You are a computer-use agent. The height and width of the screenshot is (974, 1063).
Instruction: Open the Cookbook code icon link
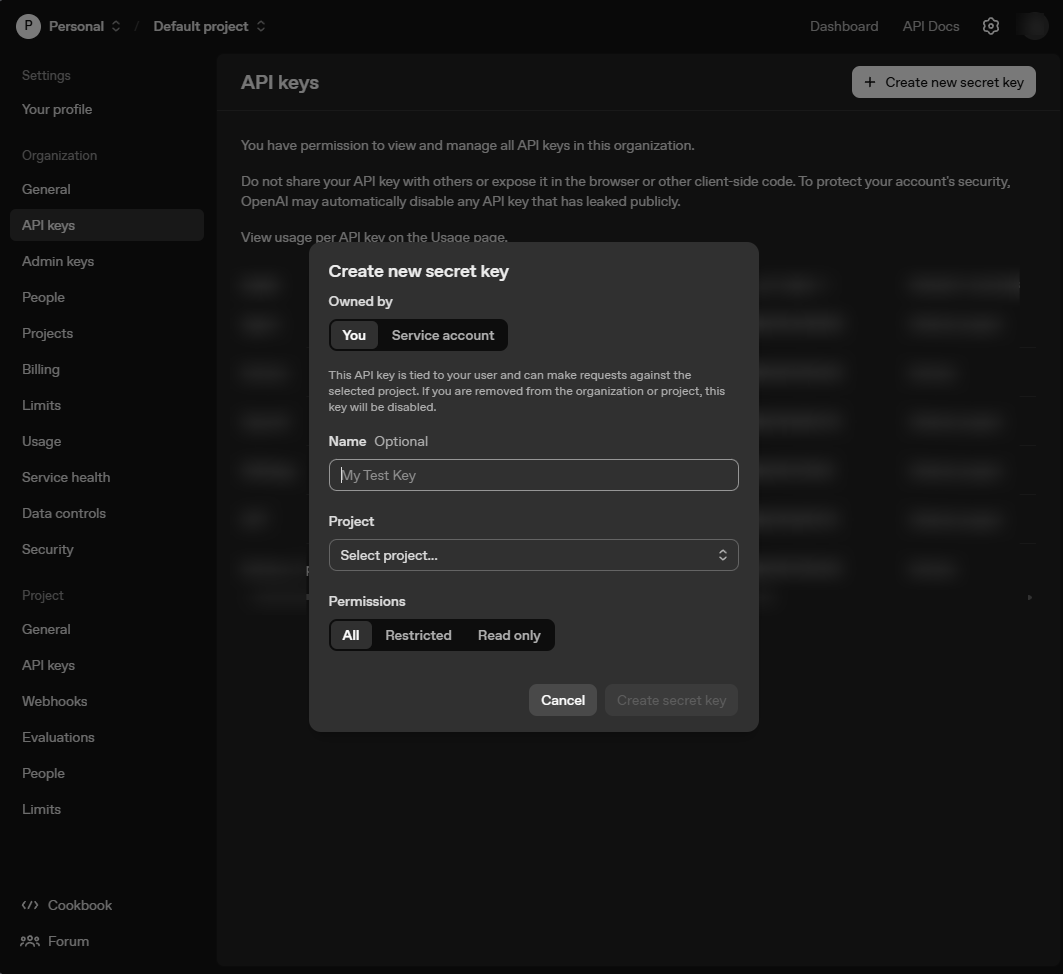click(30, 905)
